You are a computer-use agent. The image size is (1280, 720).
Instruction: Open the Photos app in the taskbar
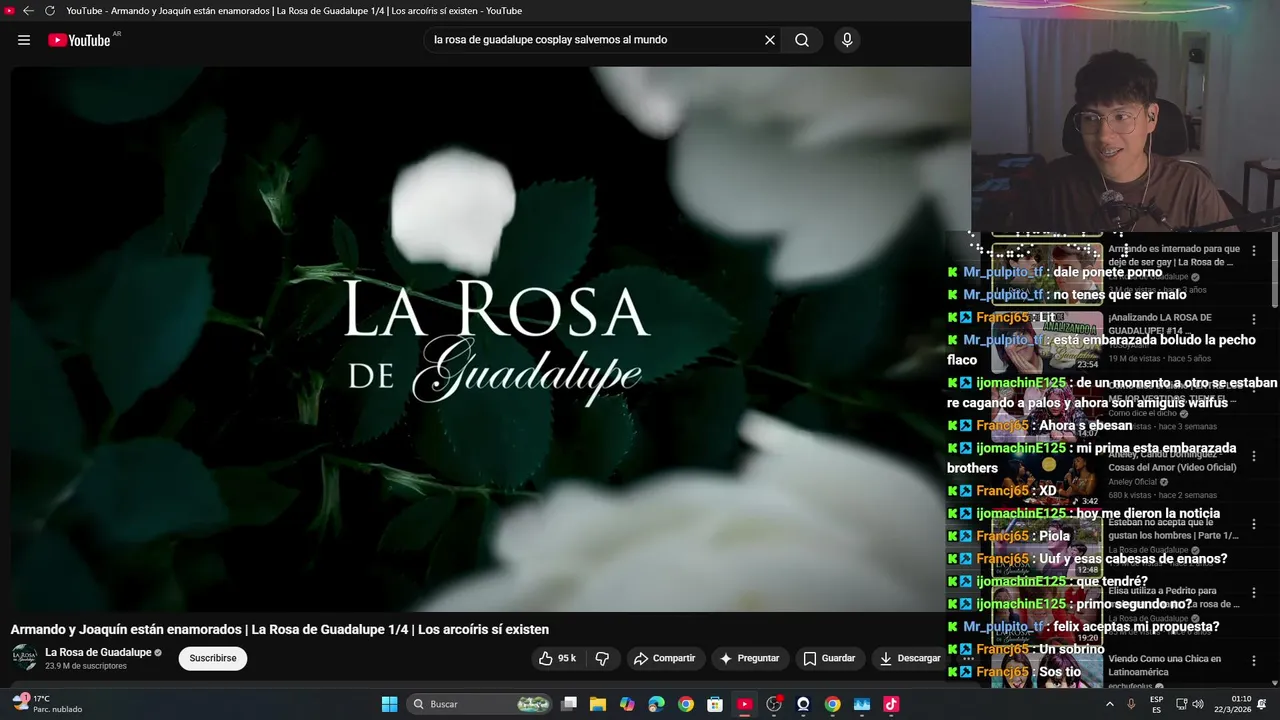[x=862, y=704]
